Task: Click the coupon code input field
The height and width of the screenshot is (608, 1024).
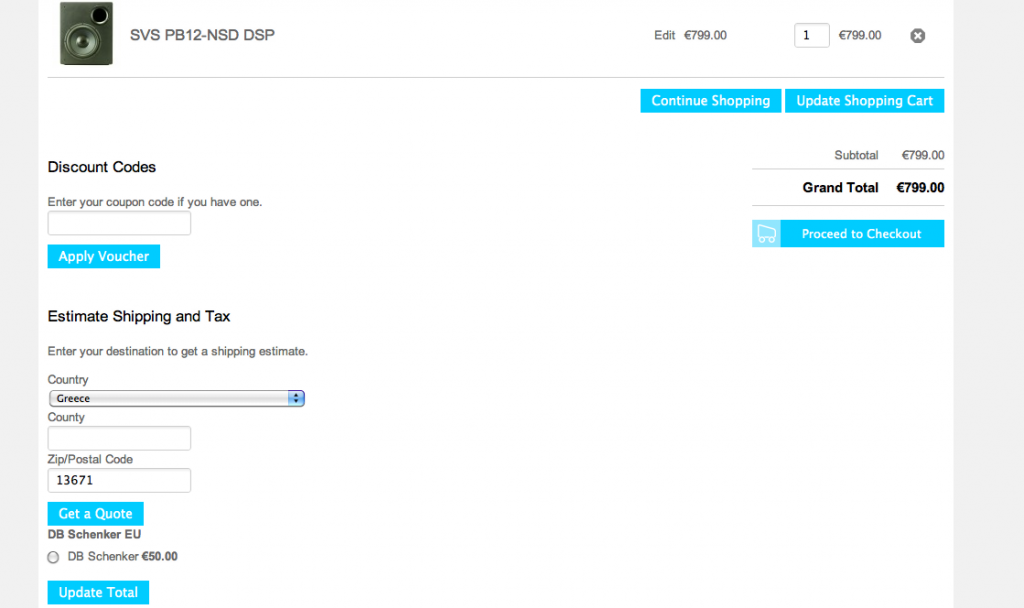Action: pyautogui.click(x=120, y=223)
